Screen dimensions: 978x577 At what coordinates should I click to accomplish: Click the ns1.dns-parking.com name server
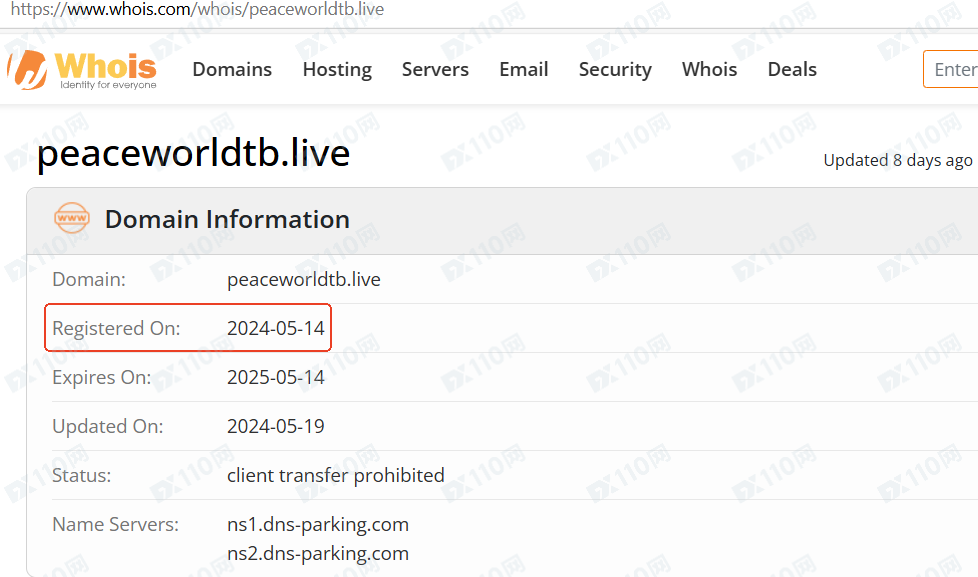(318, 524)
